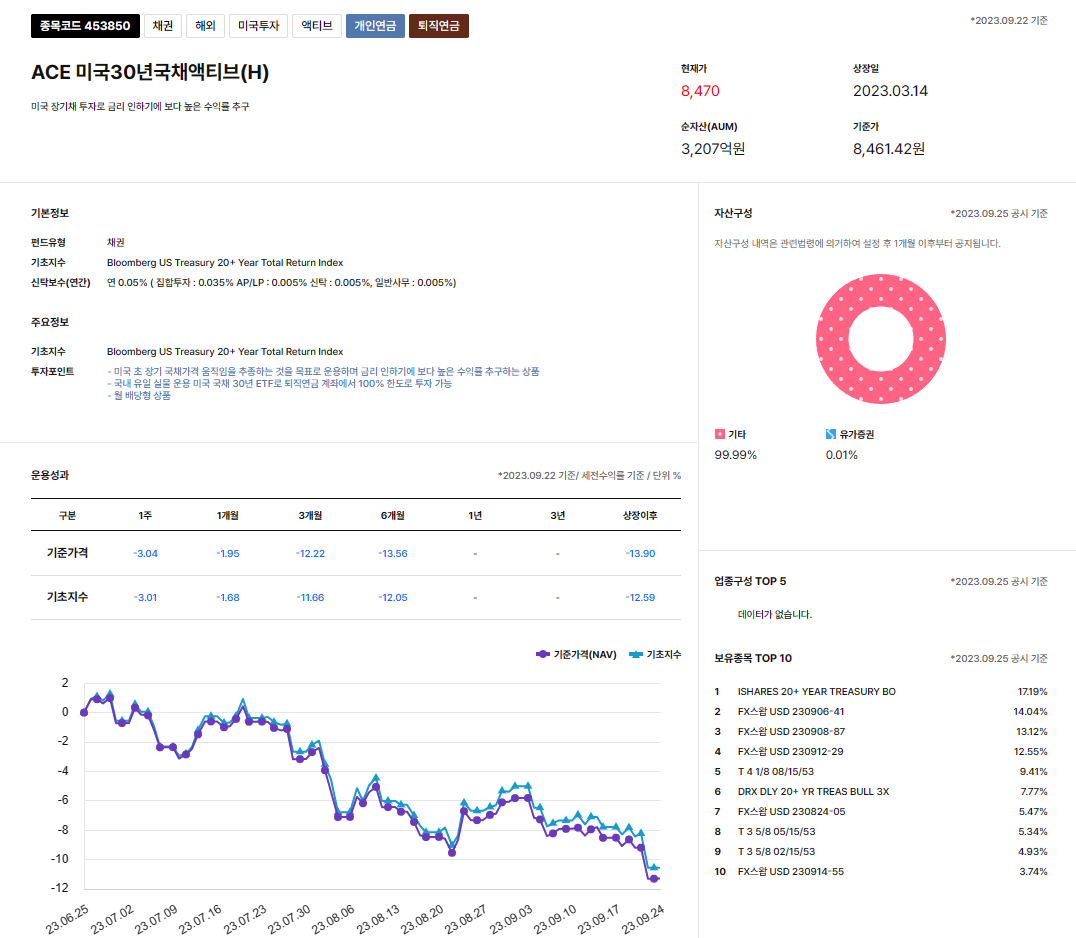
Task: Click holding FX스왑 USD 230906-41
Action: [791, 712]
